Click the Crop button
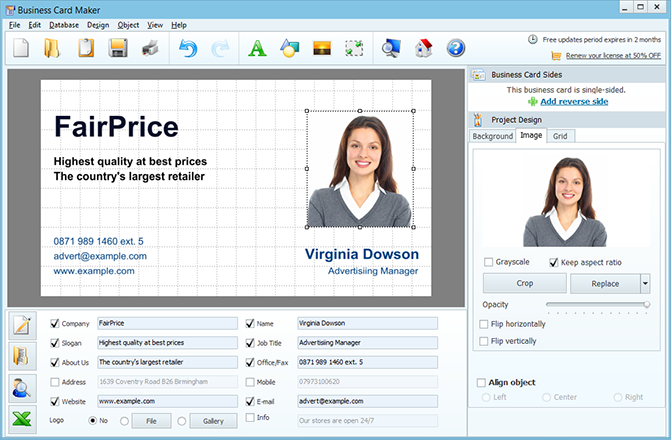Image resolution: width=671 pixels, height=440 pixels. point(525,283)
